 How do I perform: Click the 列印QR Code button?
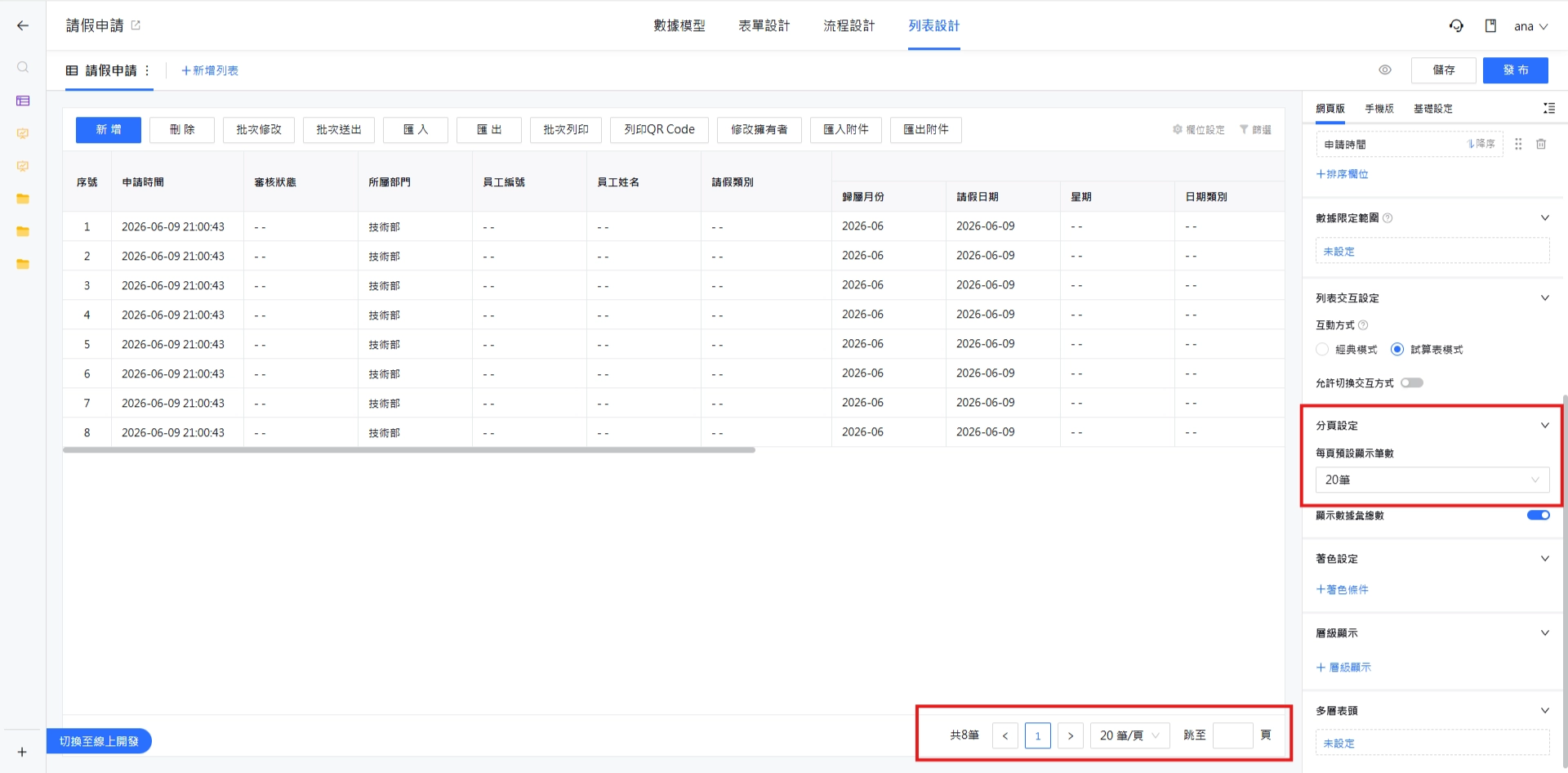659,130
